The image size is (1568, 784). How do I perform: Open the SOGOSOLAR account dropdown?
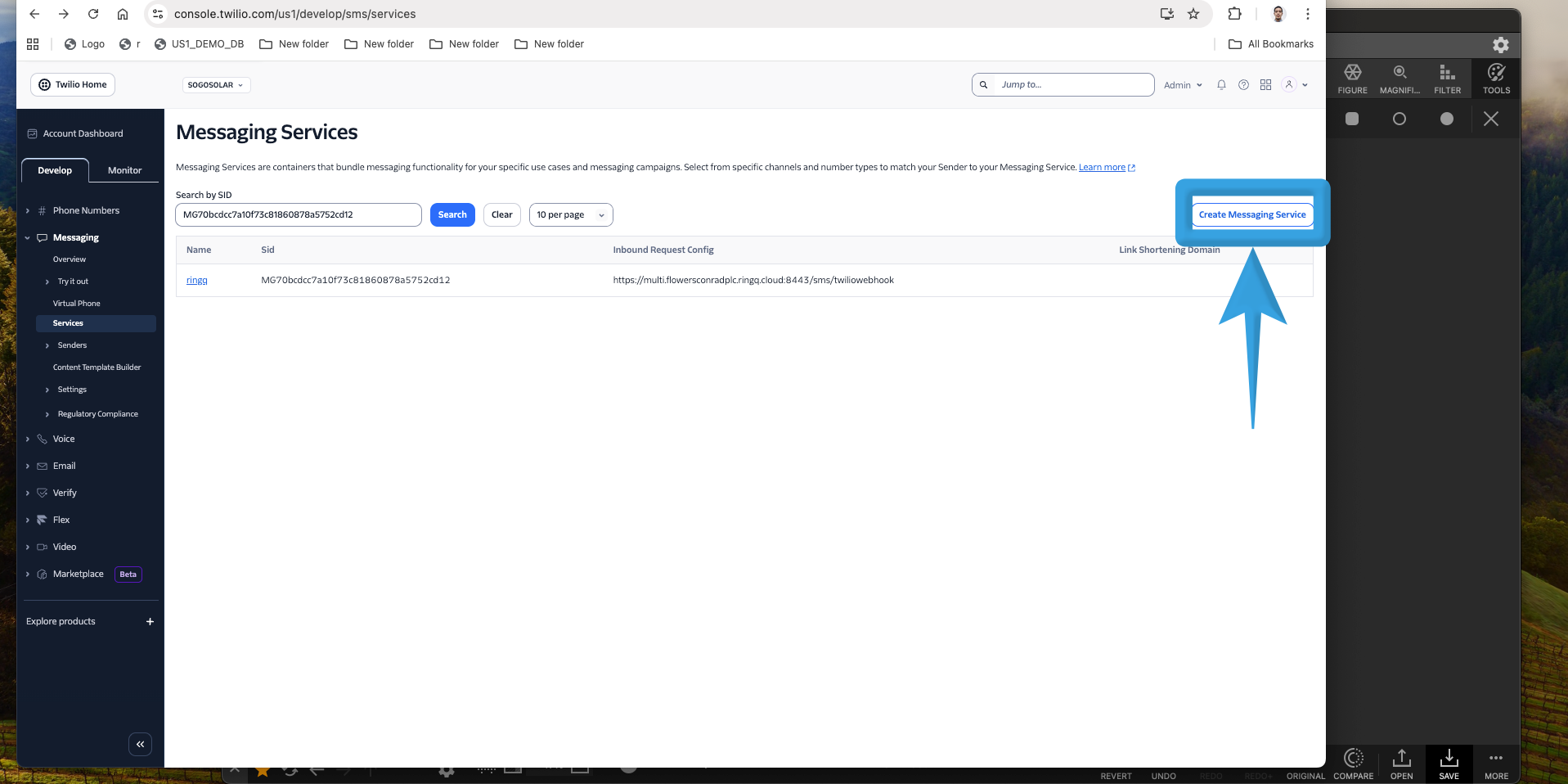[x=216, y=85]
